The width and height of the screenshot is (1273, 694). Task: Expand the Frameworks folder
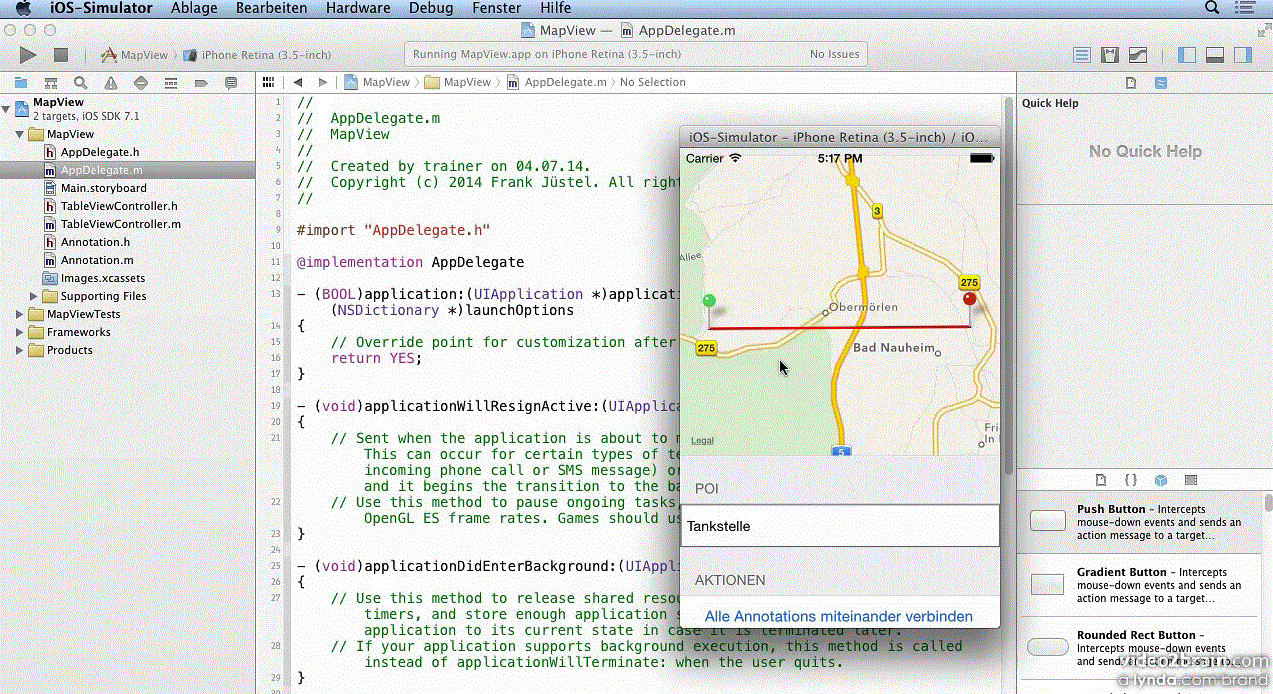(20, 332)
